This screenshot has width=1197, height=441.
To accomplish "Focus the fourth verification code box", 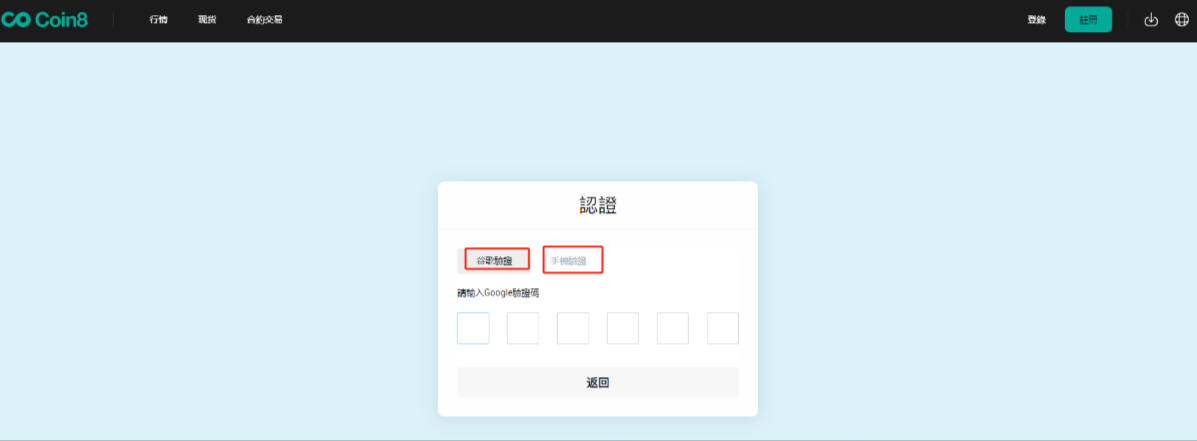I will coord(623,328).
